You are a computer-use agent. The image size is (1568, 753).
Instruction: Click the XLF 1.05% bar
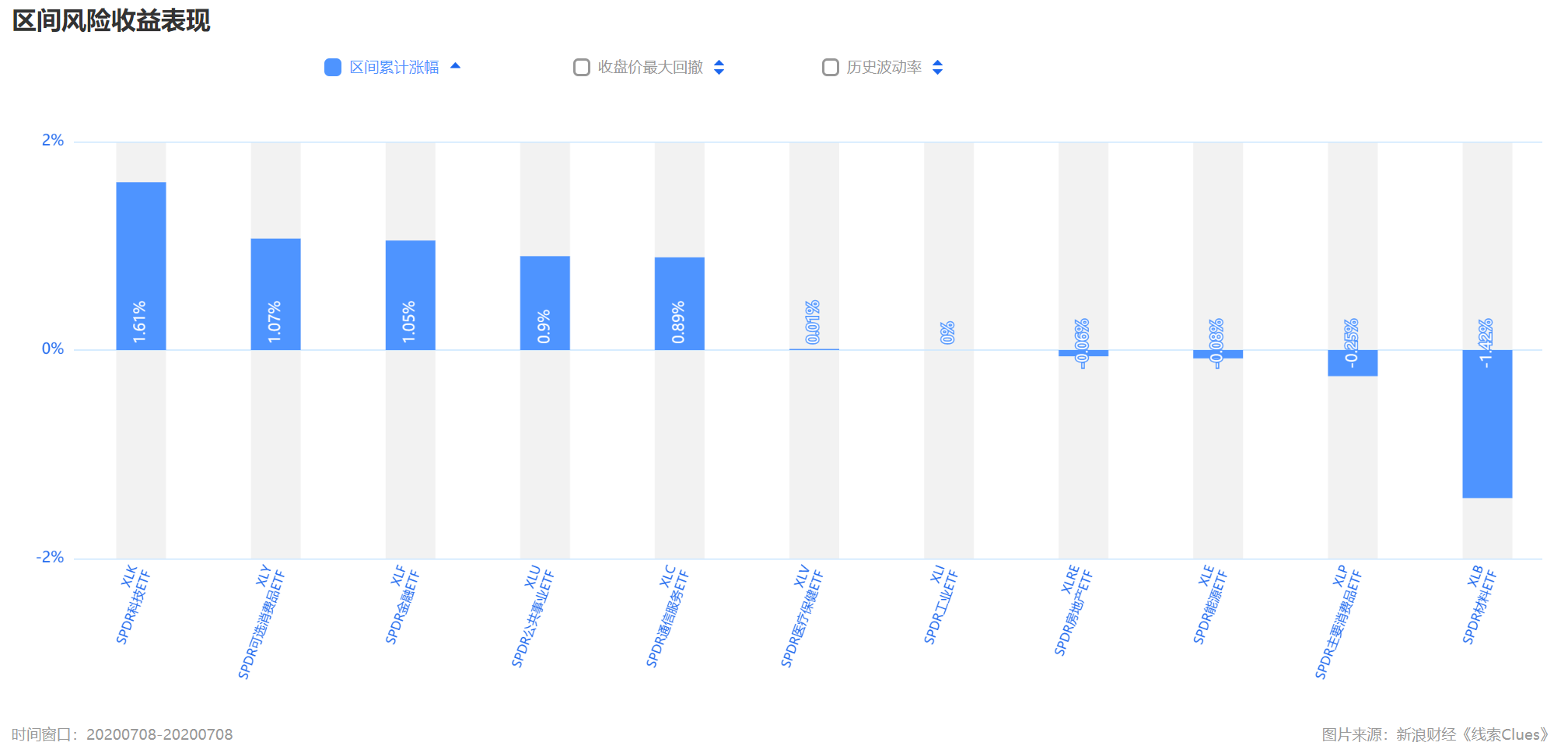(x=411, y=295)
